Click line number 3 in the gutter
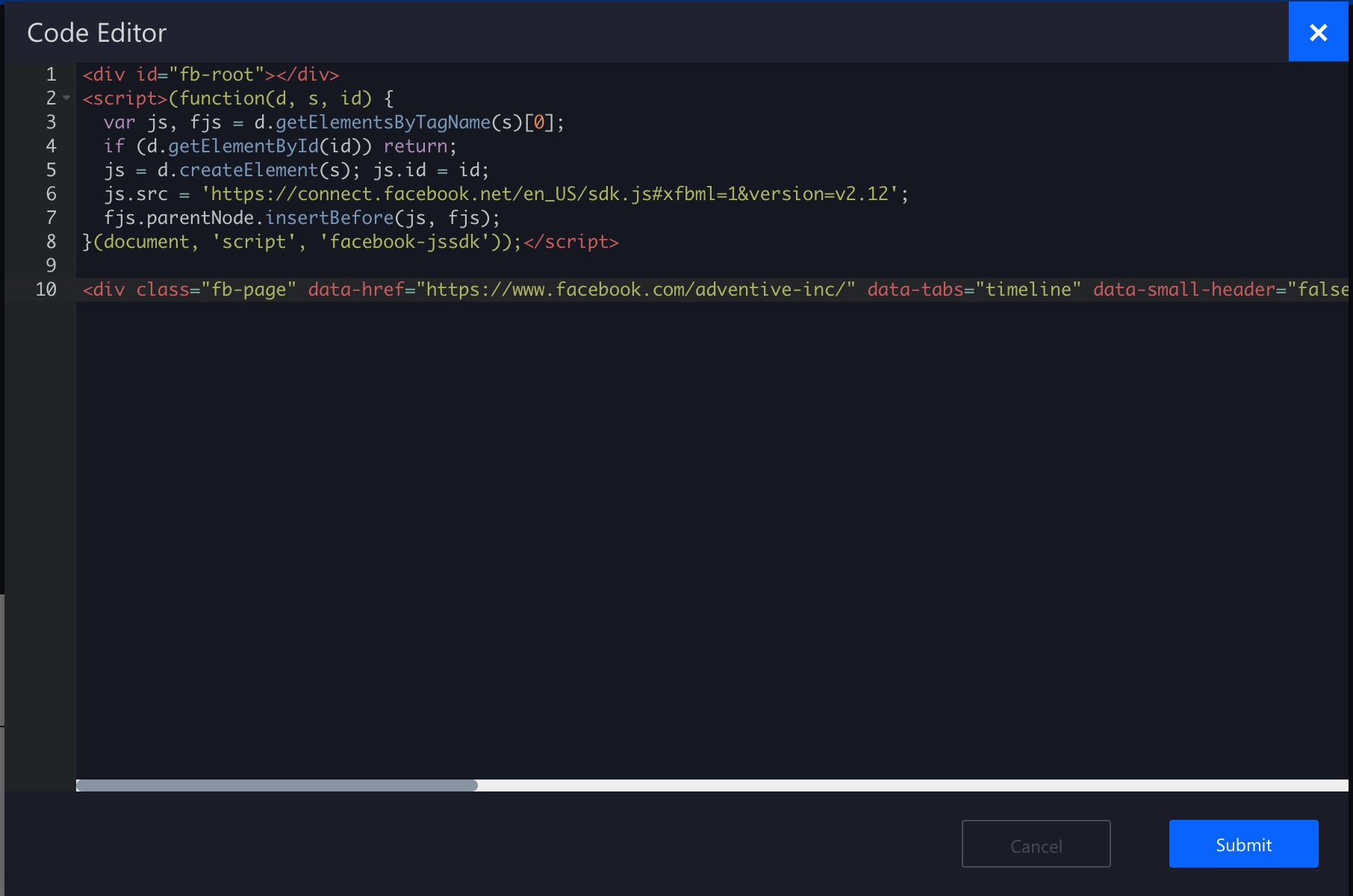 [51, 122]
